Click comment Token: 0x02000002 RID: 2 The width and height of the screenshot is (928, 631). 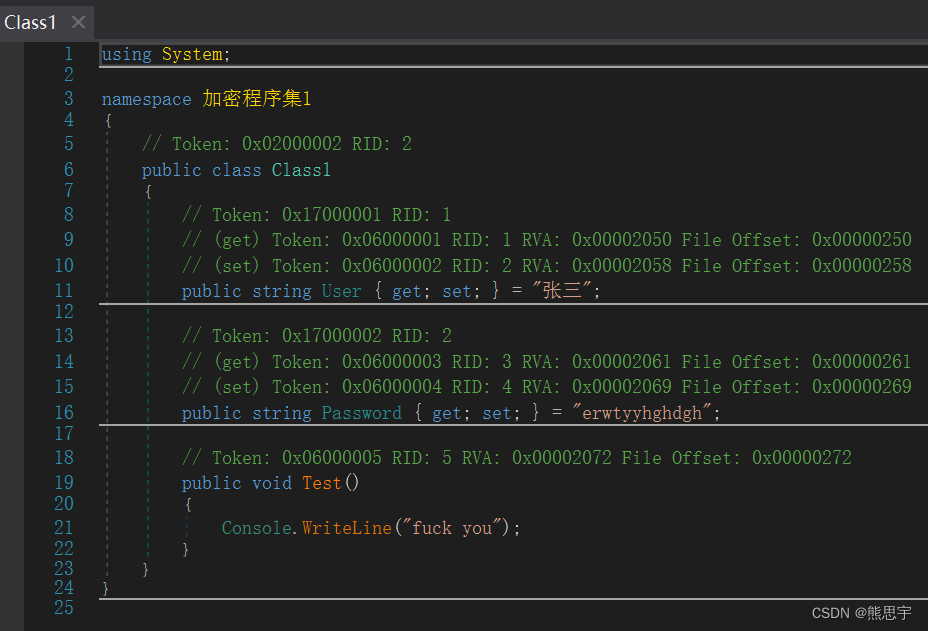point(276,144)
